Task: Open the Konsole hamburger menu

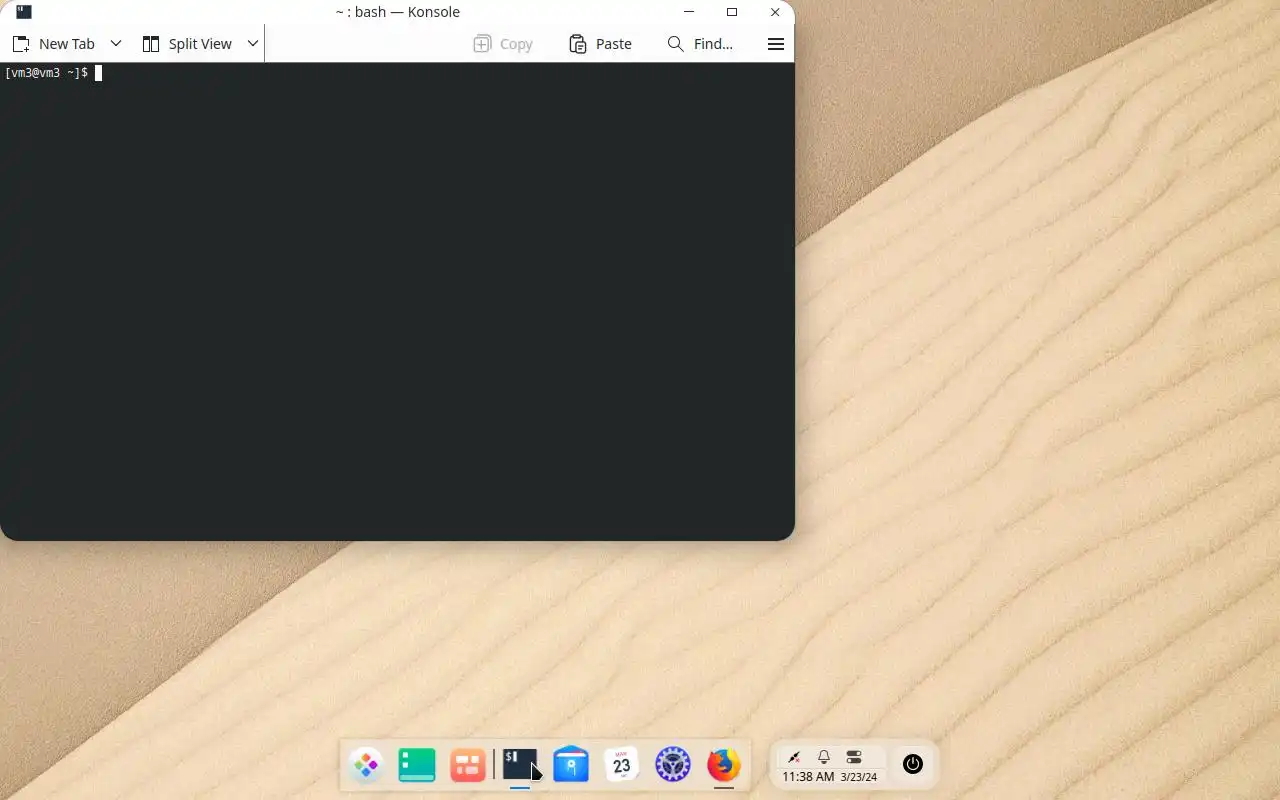Action: 776,44
